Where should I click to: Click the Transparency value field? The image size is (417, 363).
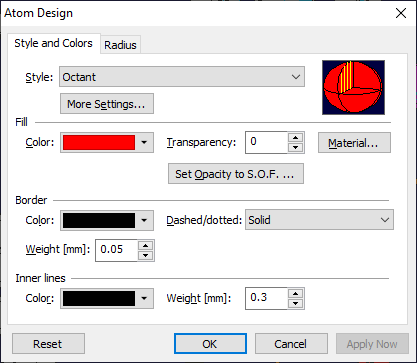point(266,142)
